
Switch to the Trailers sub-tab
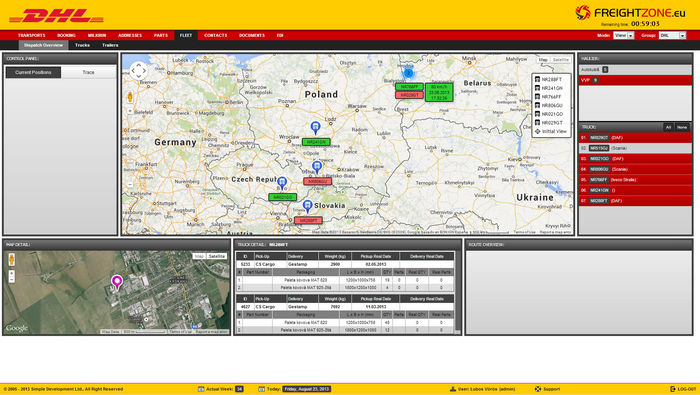110,45
